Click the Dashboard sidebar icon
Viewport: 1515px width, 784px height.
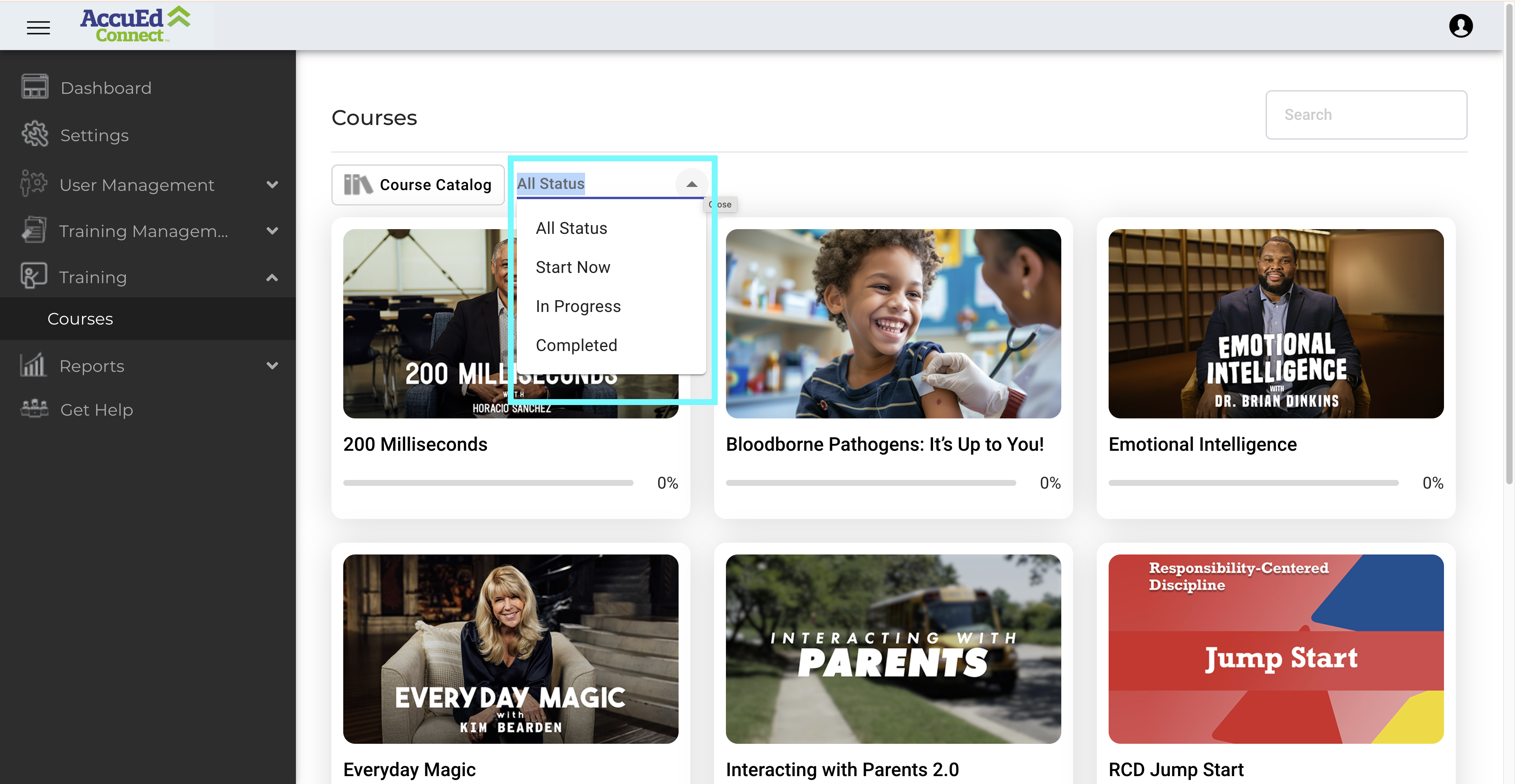click(x=35, y=87)
